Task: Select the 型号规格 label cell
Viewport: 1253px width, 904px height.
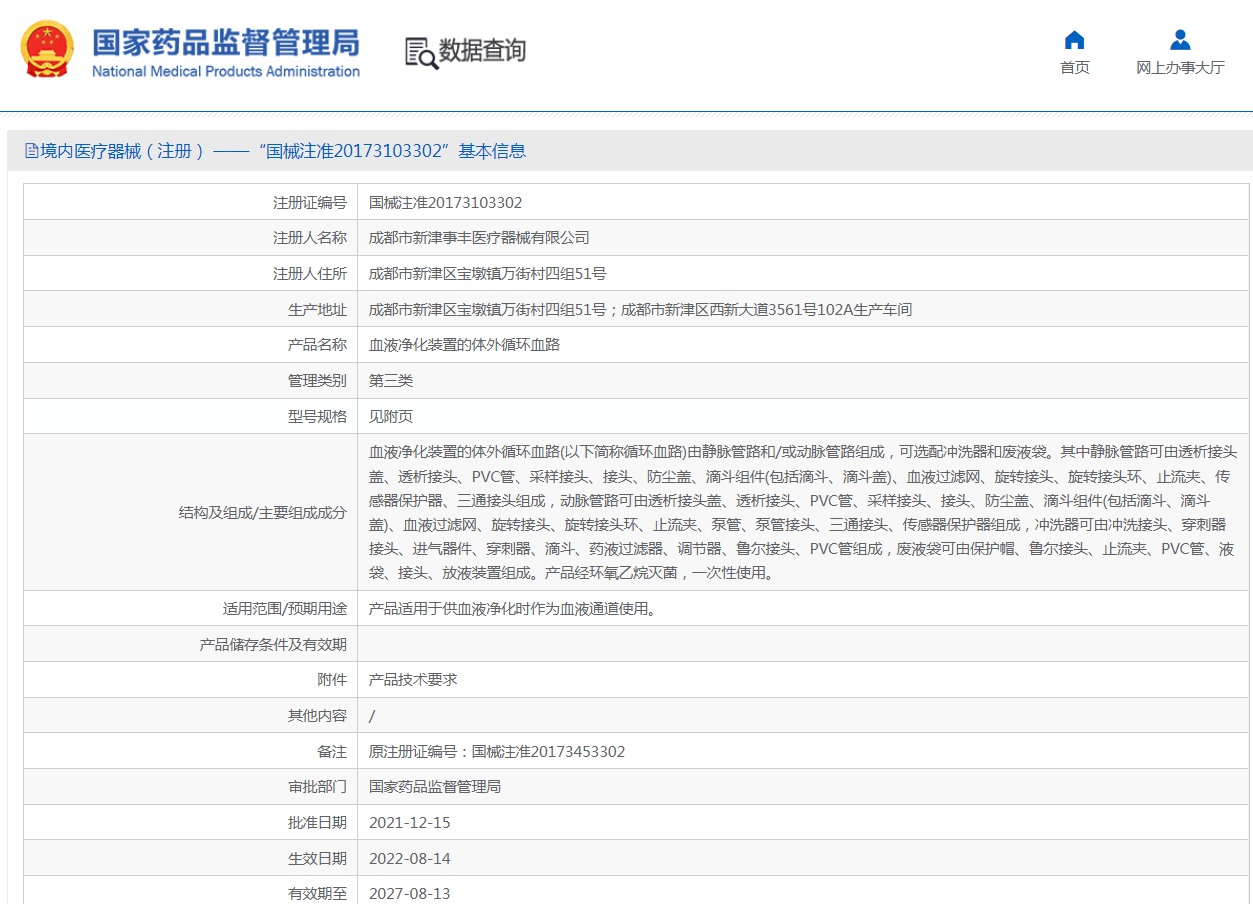Action: [191, 416]
